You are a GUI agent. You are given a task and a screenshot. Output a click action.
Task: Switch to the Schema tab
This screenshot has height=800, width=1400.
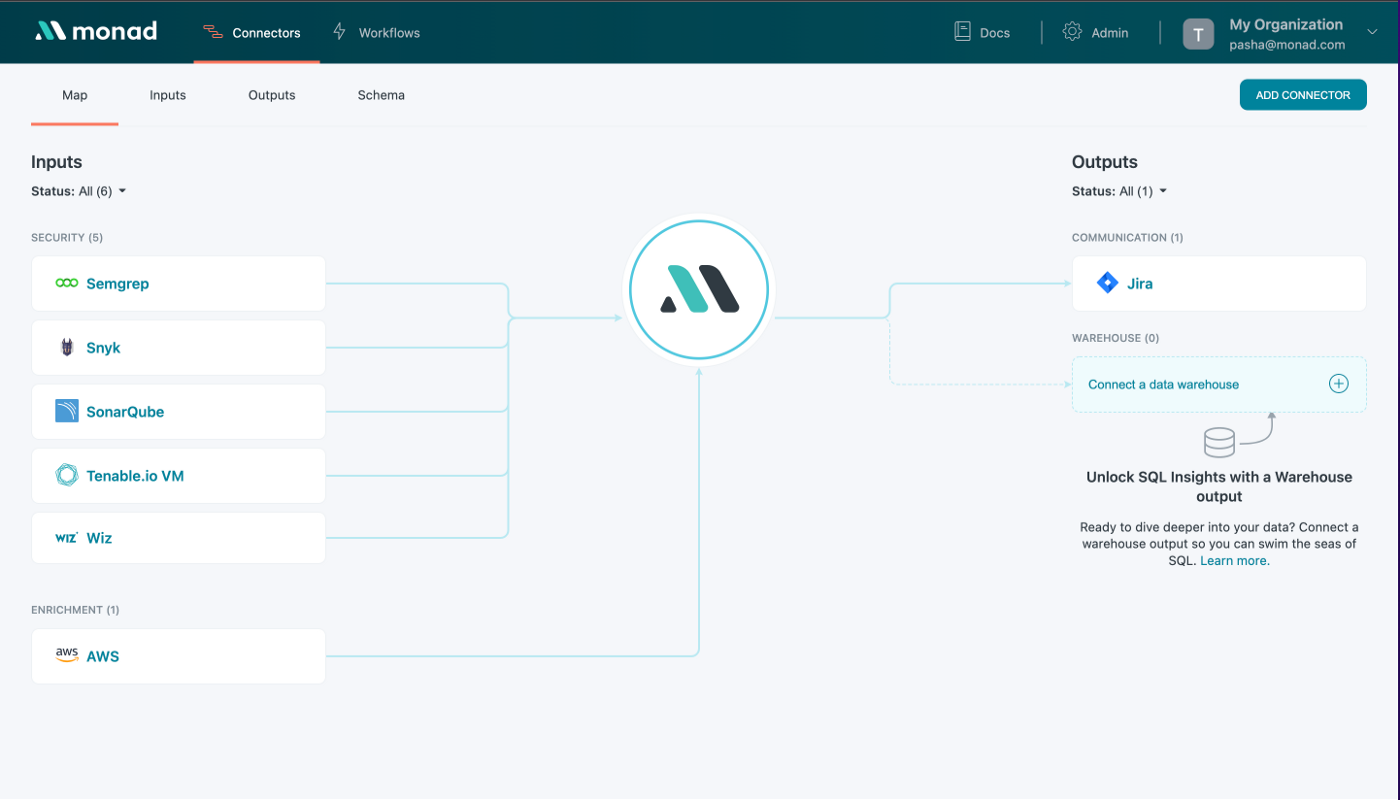381,95
